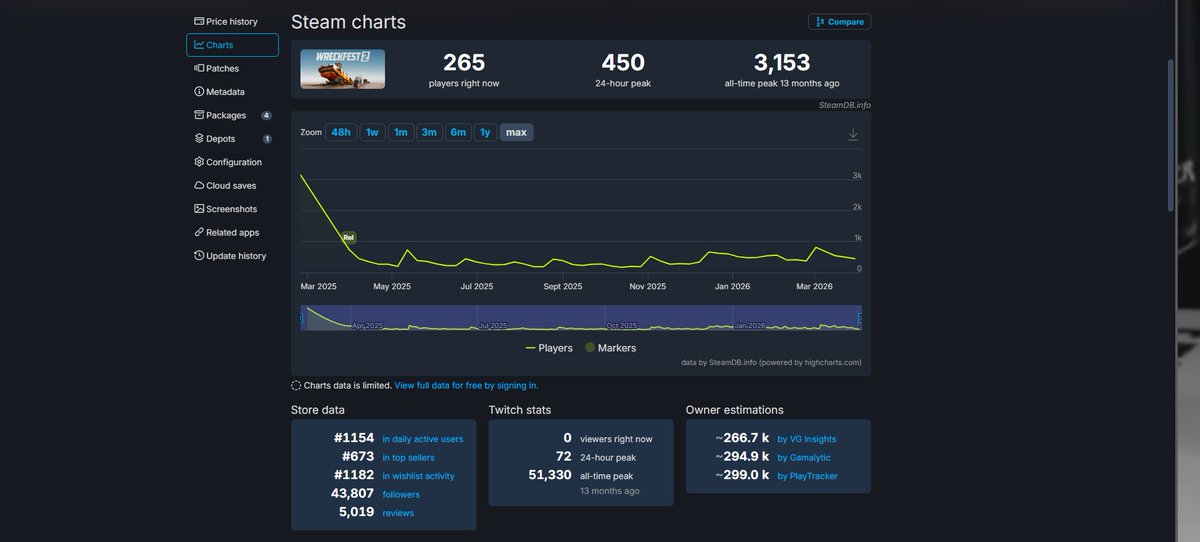
Task: Open in top sellers link
Action: pos(408,457)
